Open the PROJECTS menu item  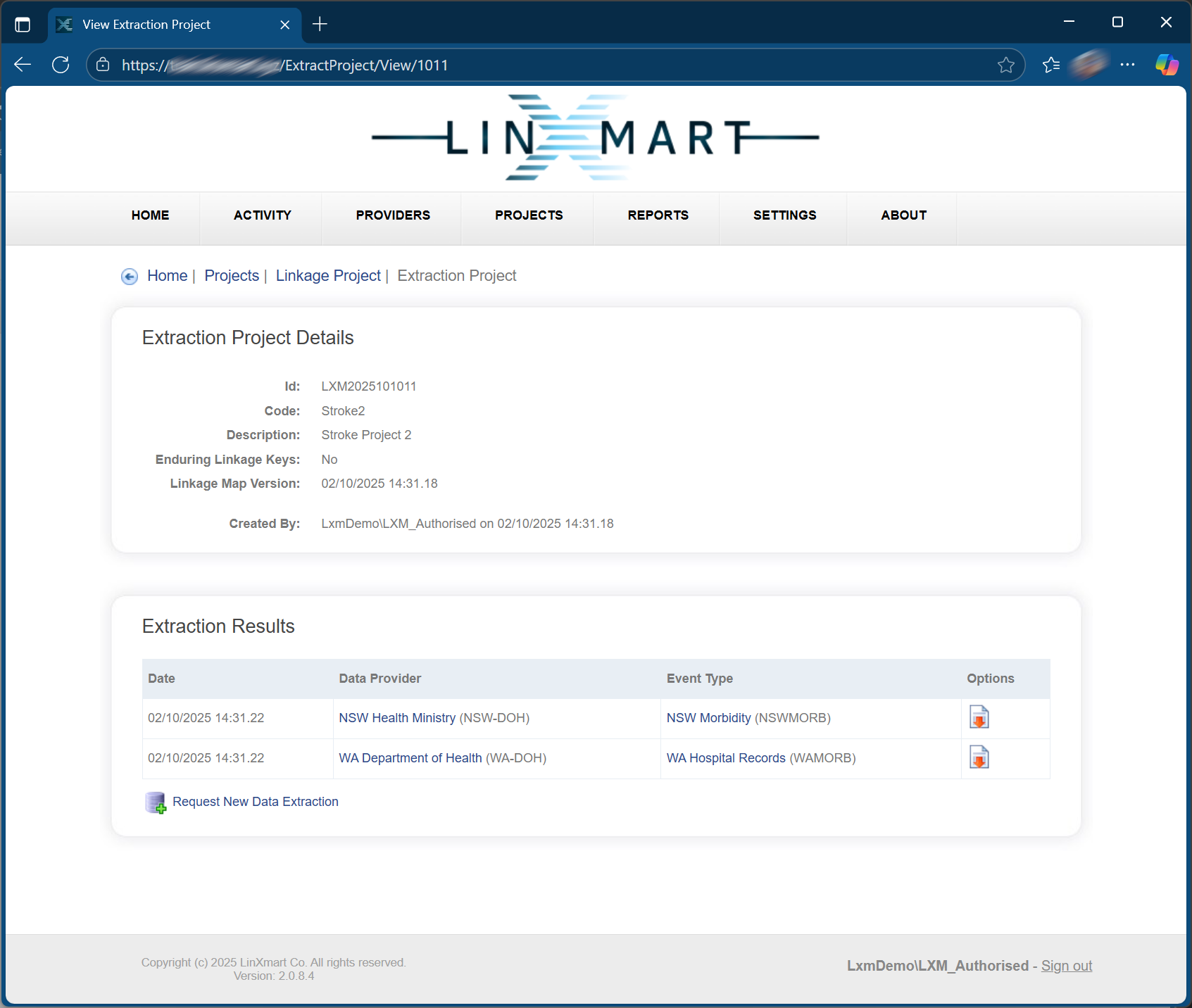click(x=528, y=215)
